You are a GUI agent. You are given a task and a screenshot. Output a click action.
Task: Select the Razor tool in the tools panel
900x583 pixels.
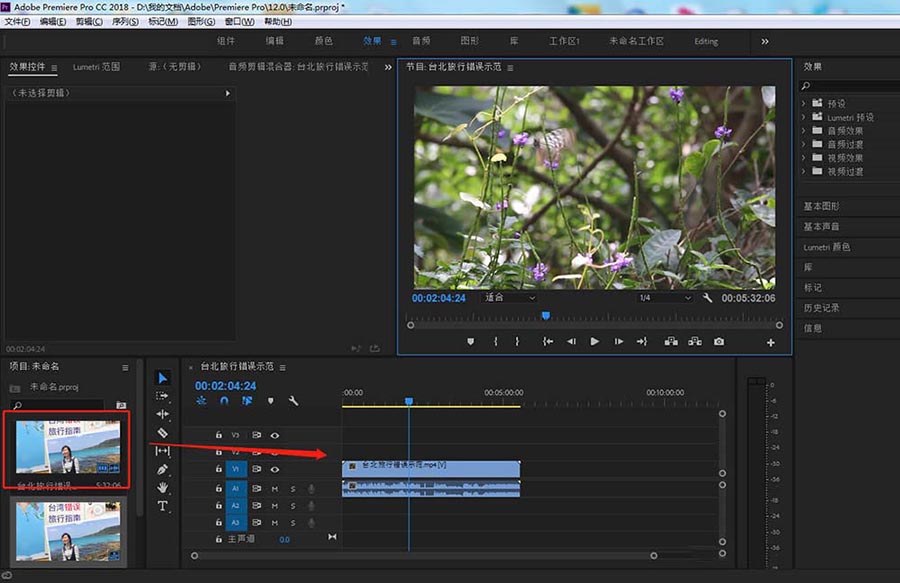(x=163, y=433)
